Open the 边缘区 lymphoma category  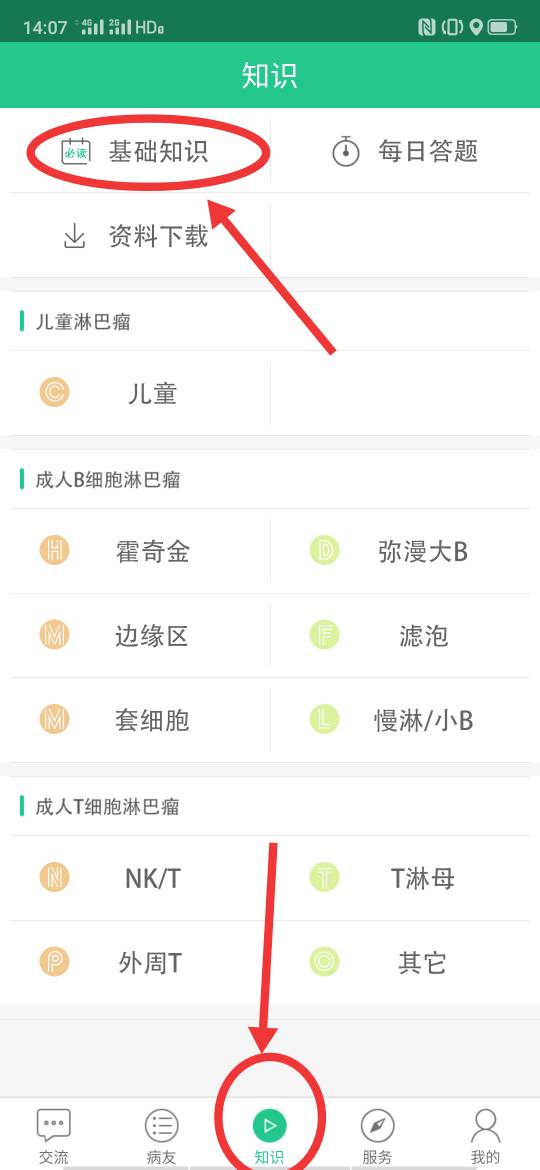pos(140,636)
